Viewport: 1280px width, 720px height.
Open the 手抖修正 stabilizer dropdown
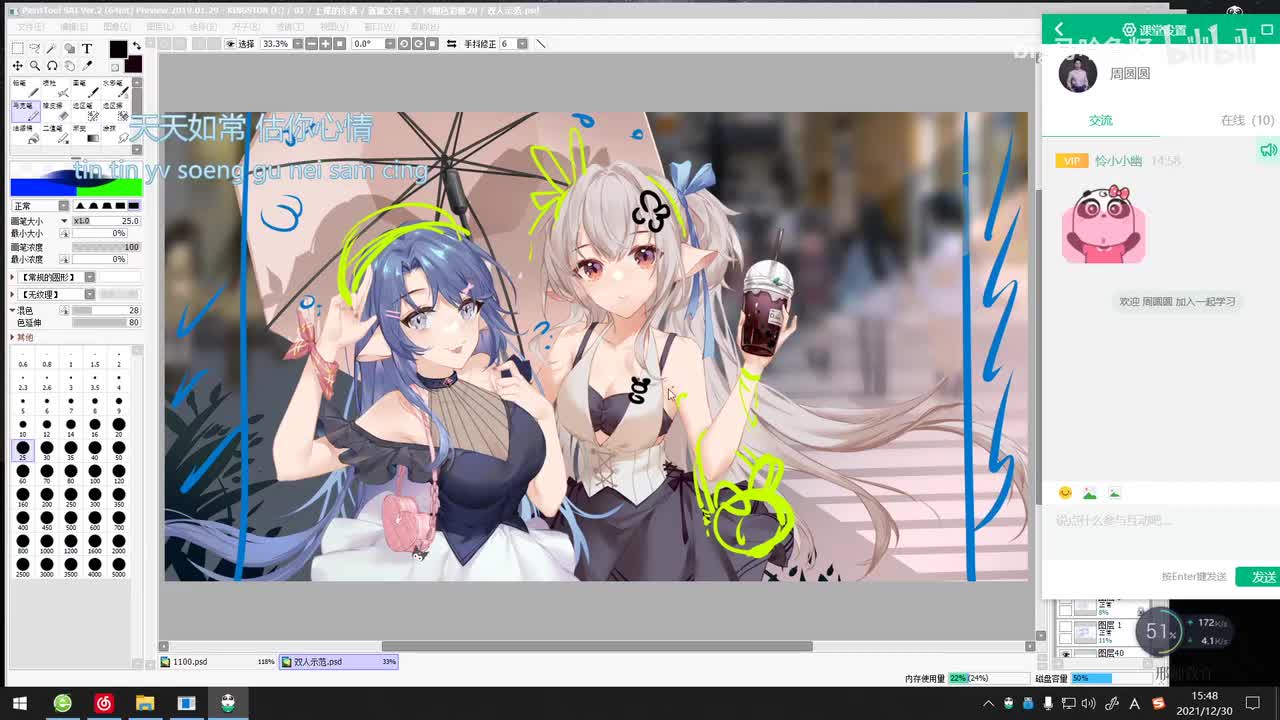522,44
